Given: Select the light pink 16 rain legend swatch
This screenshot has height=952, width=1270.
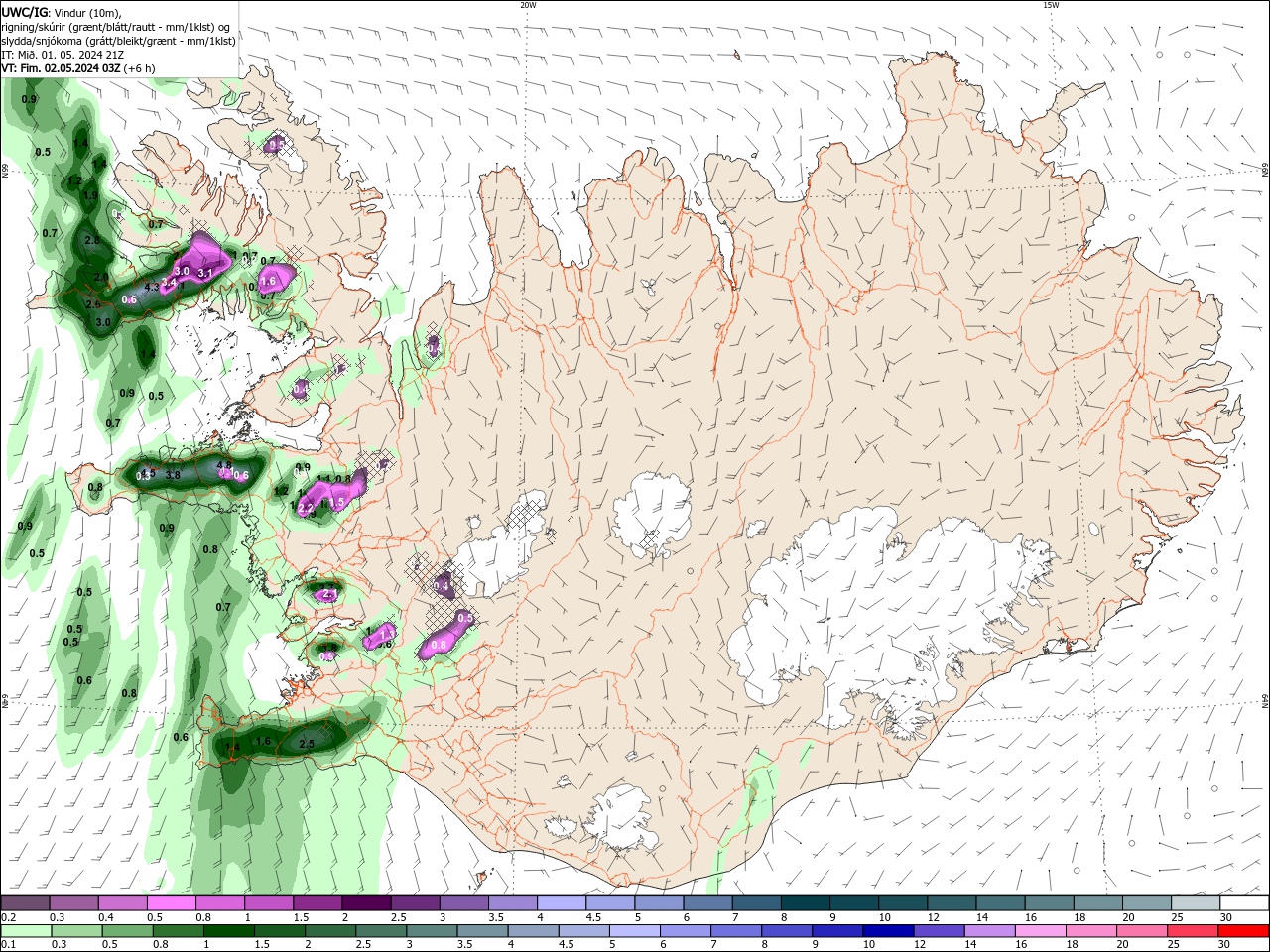Looking at the screenshot, I should tap(1041, 931).
